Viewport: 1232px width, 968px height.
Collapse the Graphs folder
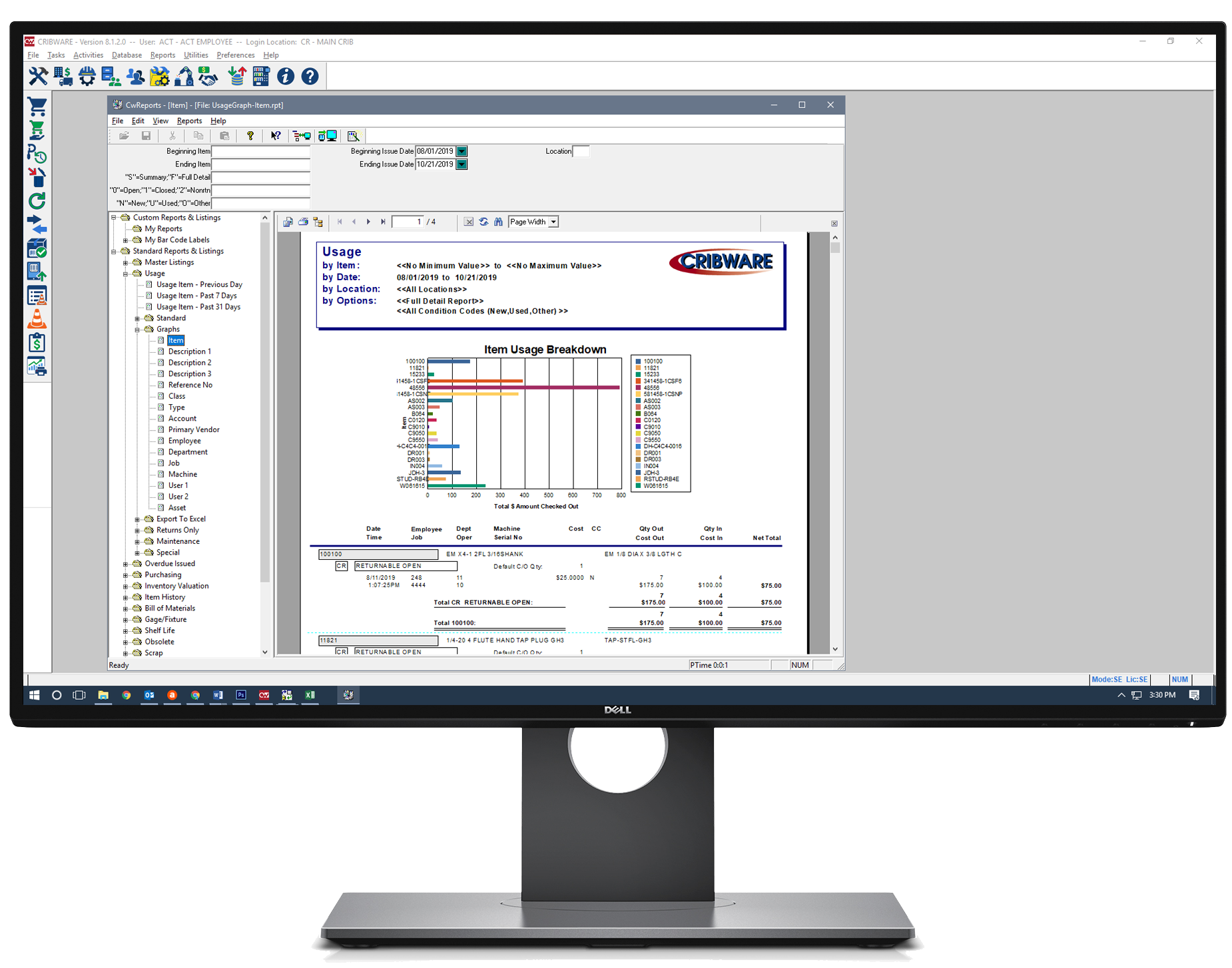[137, 330]
